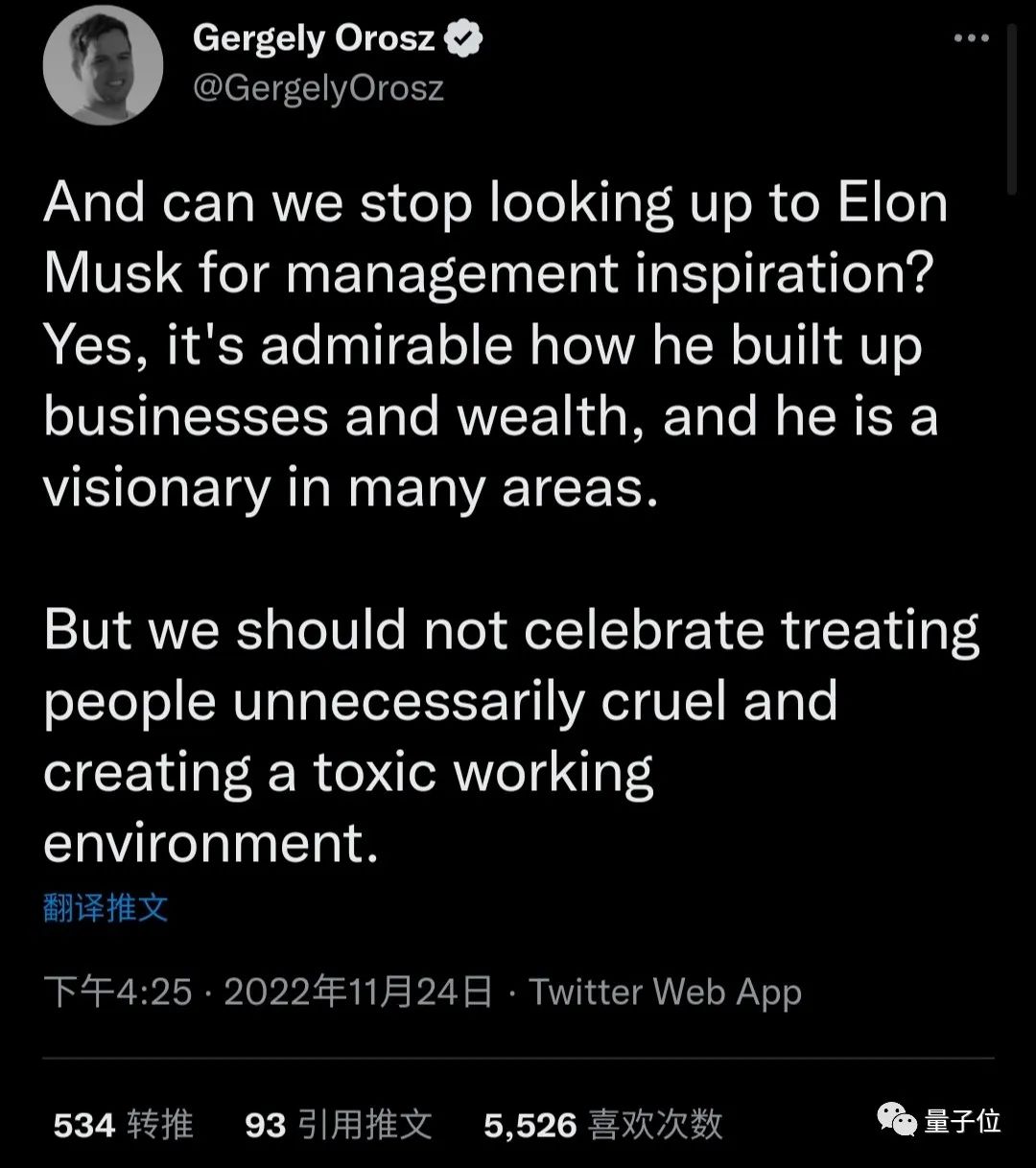Click the verified badge beside Gergely Orosz
Viewport: 1036px width, 1168px height.
tap(465, 39)
